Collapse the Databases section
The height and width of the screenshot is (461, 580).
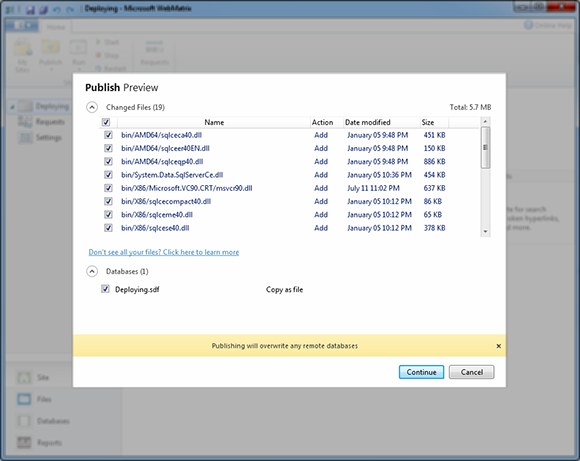coord(92,272)
